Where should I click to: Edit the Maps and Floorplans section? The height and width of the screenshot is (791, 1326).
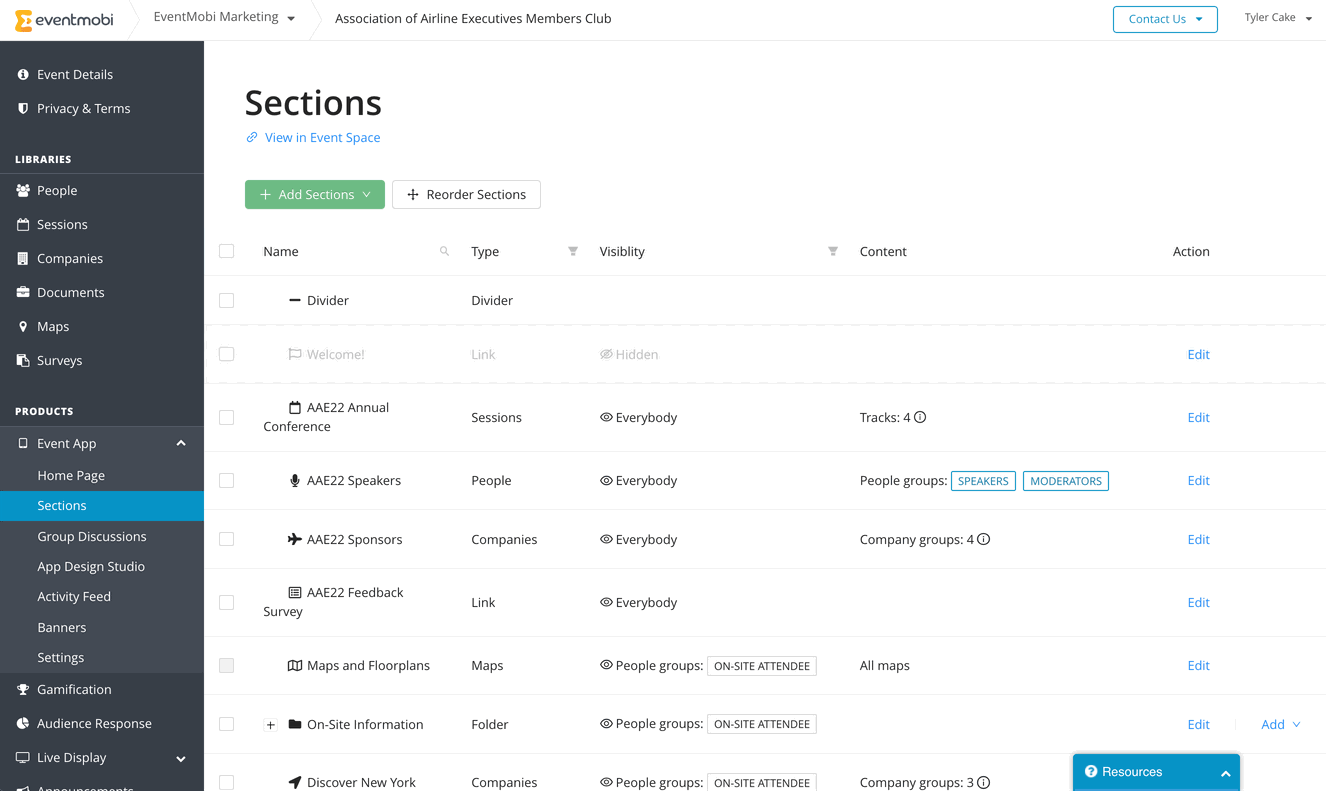[x=1198, y=665]
